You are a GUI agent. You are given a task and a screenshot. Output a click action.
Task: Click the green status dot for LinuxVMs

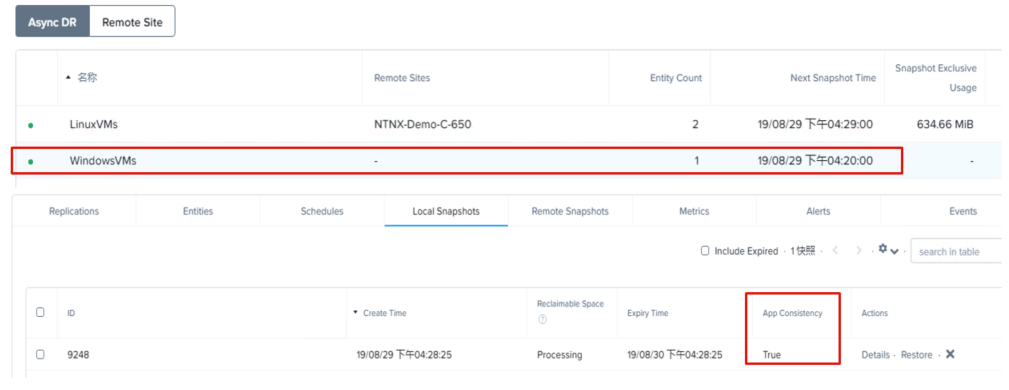(30, 125)
